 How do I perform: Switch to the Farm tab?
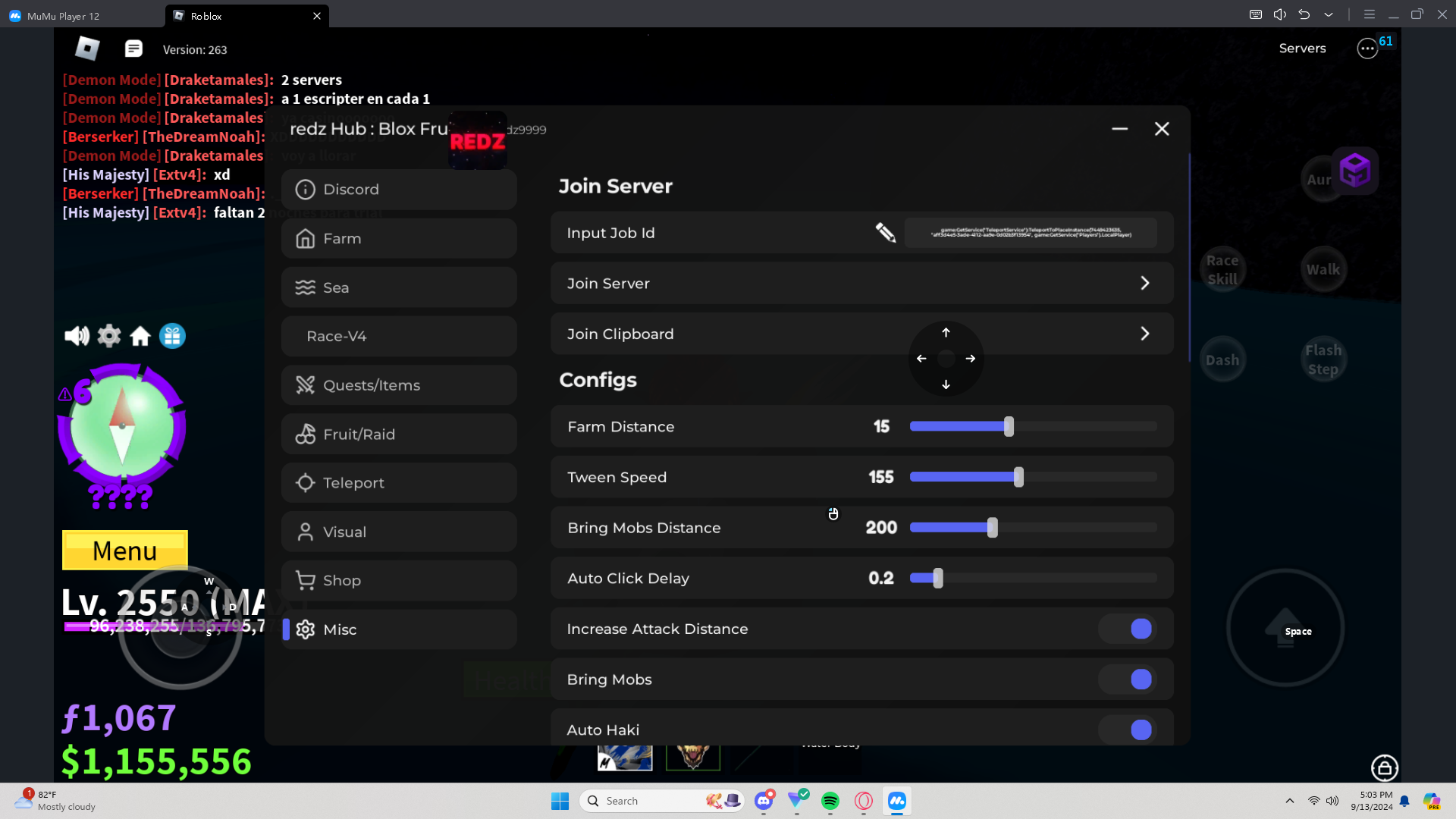pos(399,238)
